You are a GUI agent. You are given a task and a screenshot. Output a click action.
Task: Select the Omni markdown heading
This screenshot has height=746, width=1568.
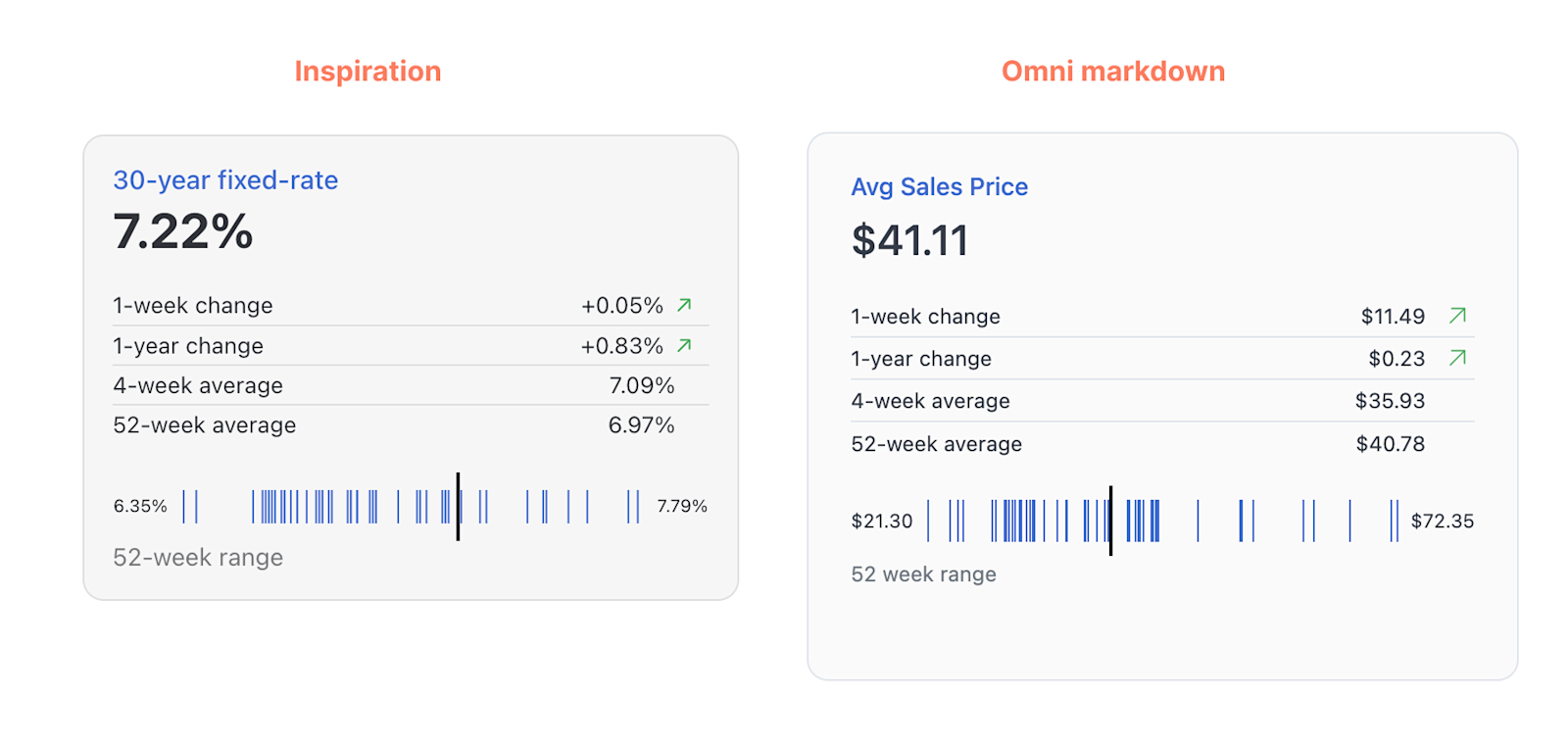[1112, 72]
